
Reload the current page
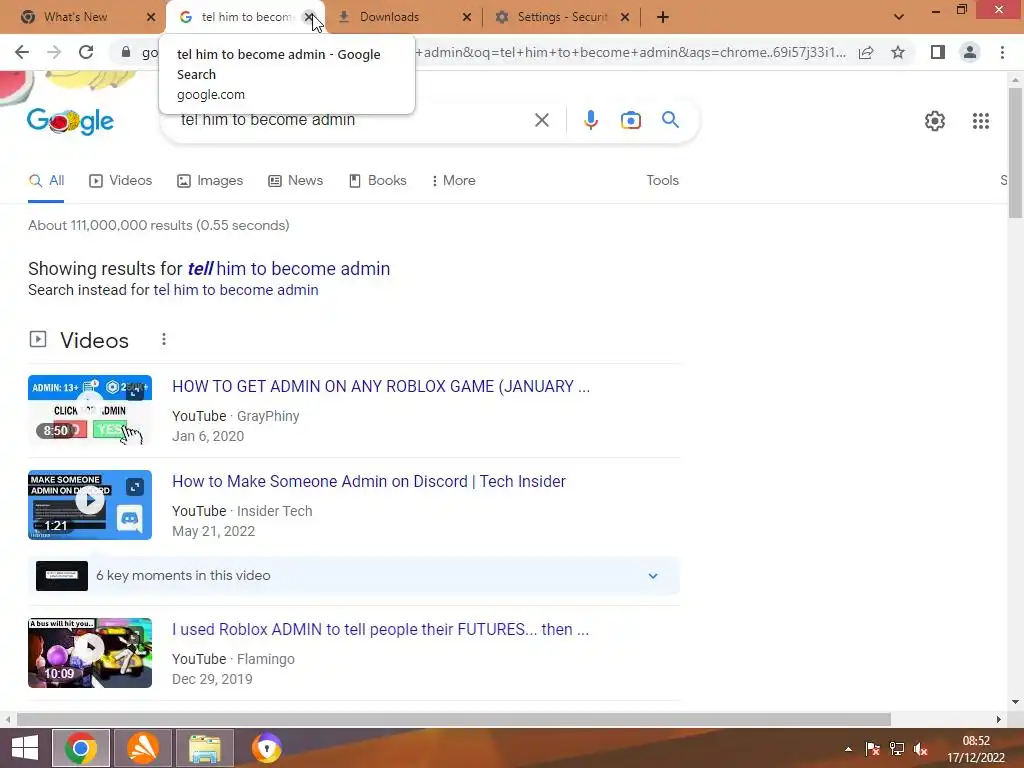click(x=86, y=52)
